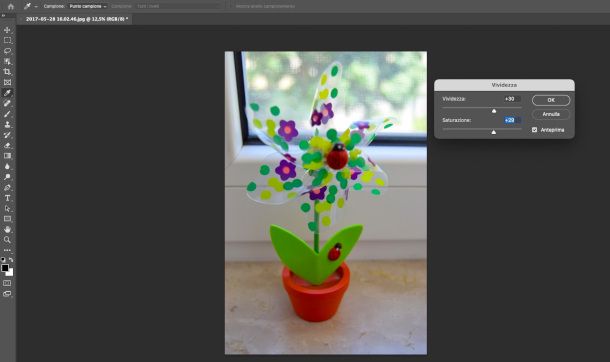
Task: Swap foreground and background colors
Action: click(11, 259)
